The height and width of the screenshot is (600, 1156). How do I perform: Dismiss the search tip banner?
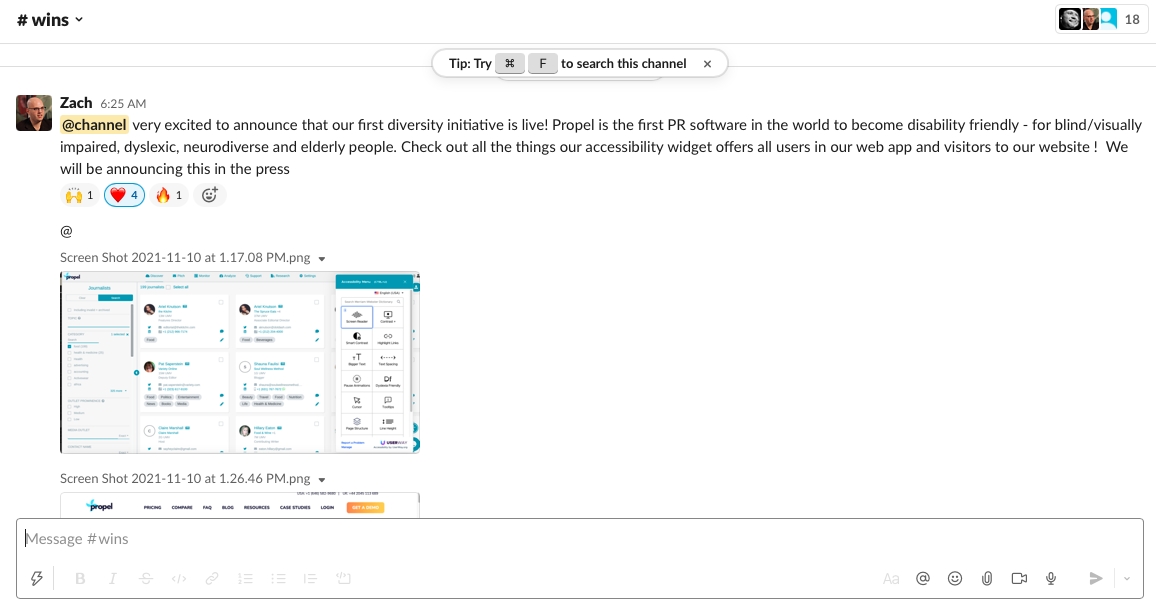(x=707, y=63)
